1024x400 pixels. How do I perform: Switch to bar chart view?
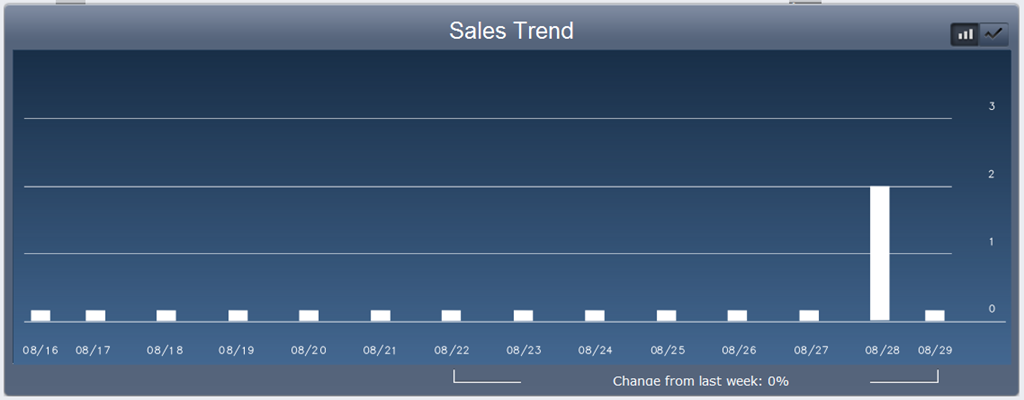pos(965,34)
